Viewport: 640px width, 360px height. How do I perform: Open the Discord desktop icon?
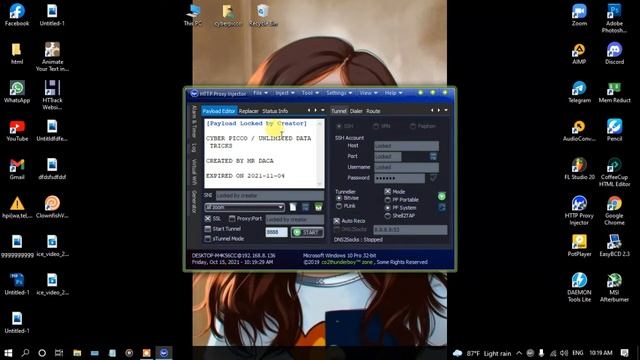click(x=614, y=53)
